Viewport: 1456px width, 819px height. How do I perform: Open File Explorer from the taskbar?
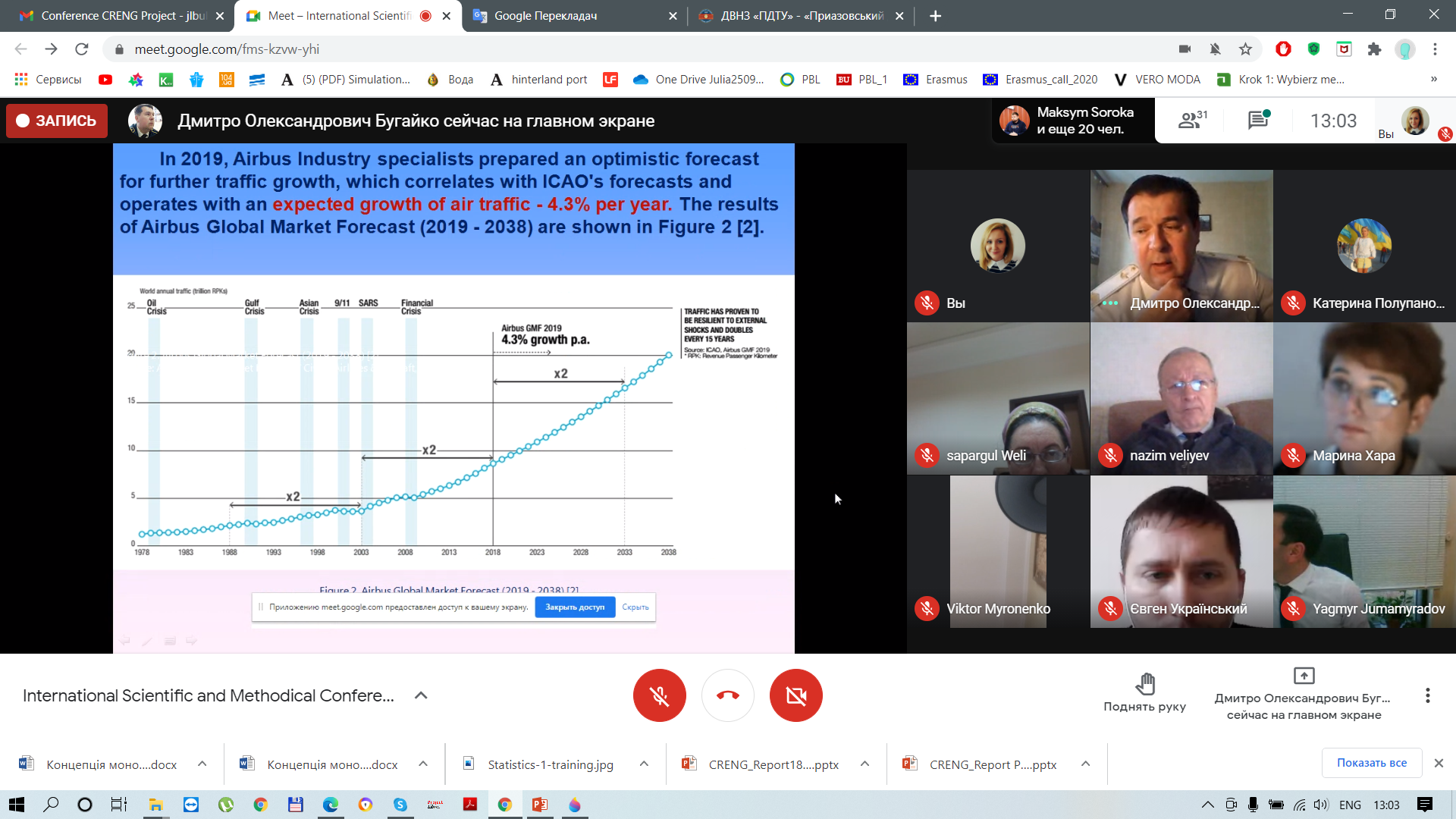click(x=156, y=805)
